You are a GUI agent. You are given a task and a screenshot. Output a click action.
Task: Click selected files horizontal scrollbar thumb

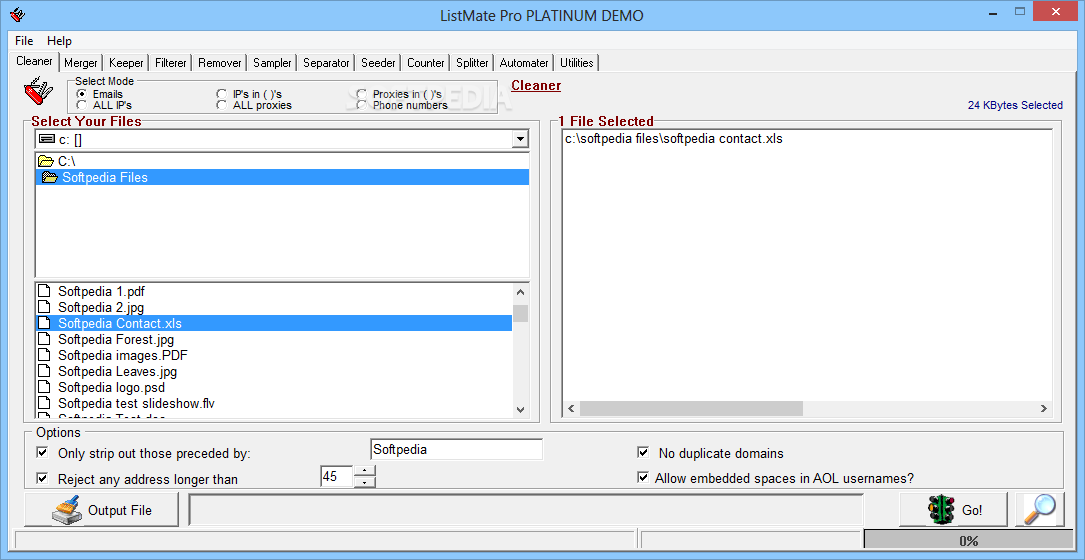691,408
